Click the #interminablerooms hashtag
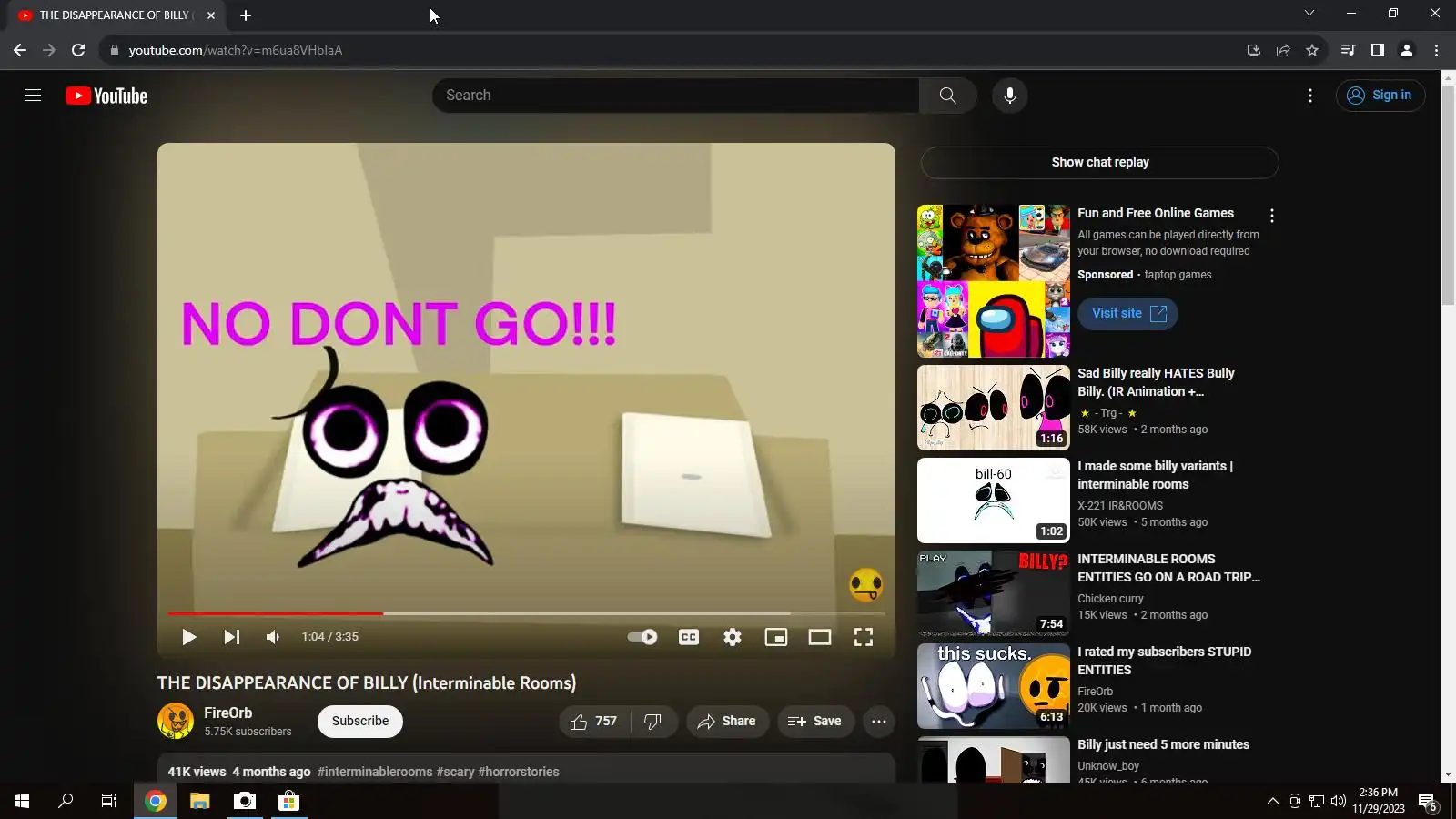The image size is (1456, 819). coord(375,772)
